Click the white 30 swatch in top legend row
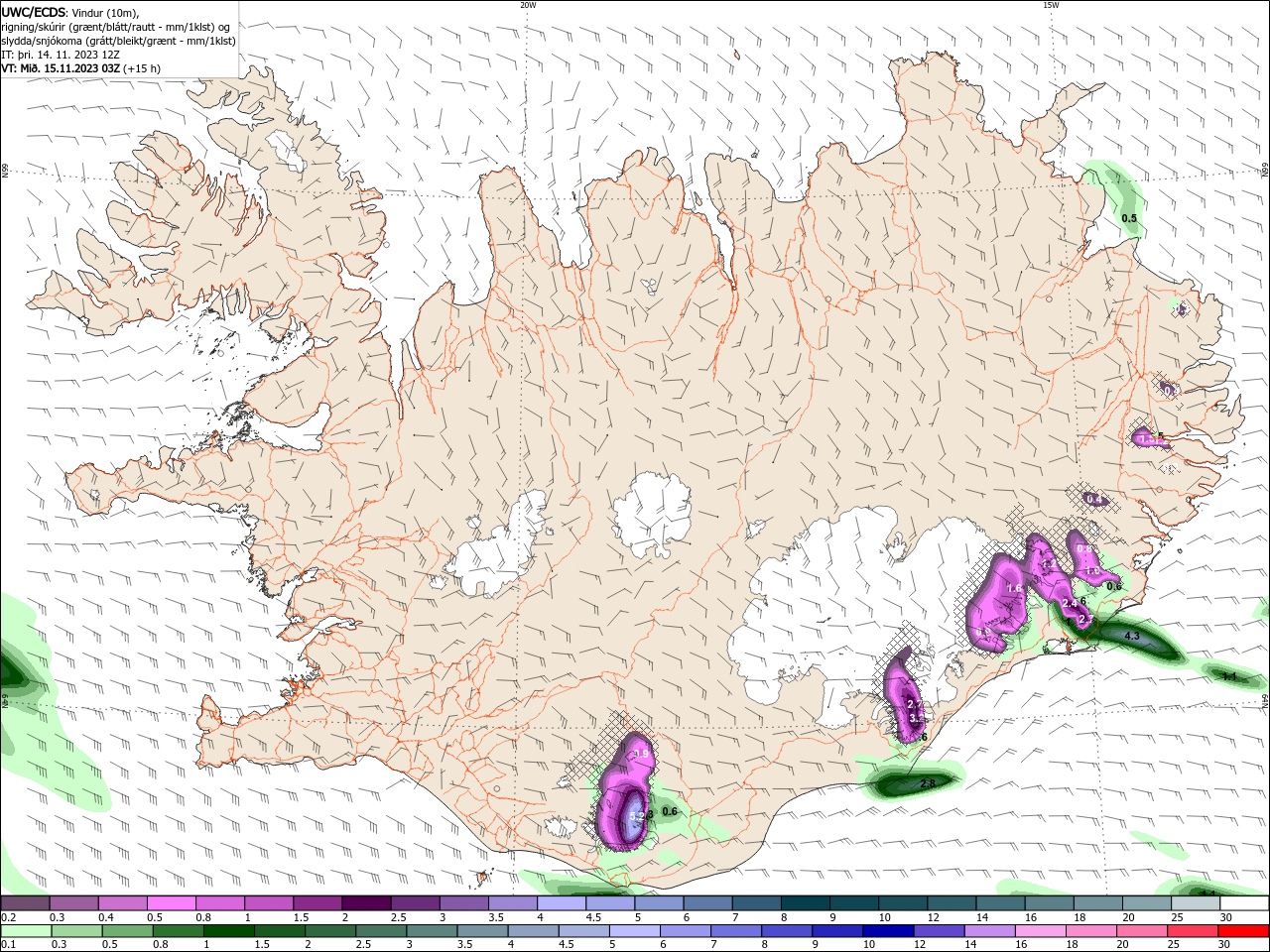The image size is (1270, 952). [1245, 903]
